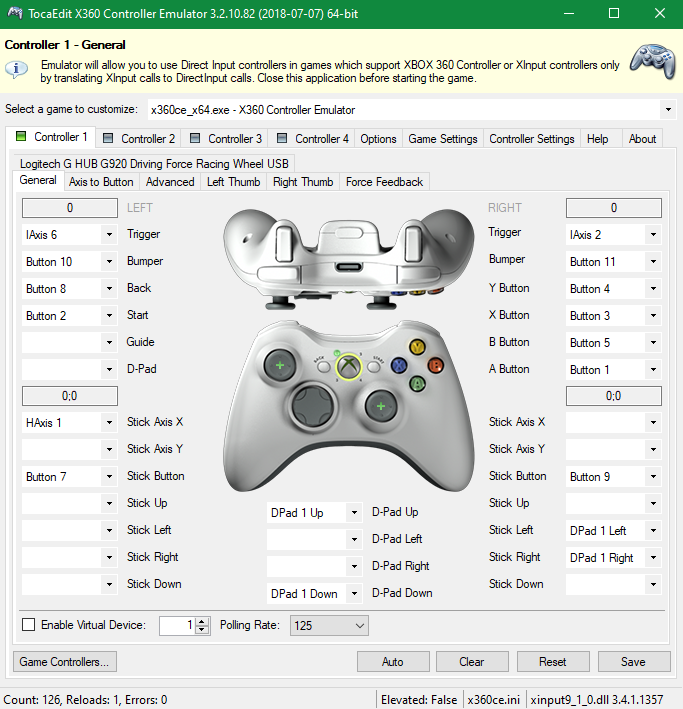Click the Back button on controller image
Image resolution: width=683 pixels, height=709 pixels.
click(323, 365)
